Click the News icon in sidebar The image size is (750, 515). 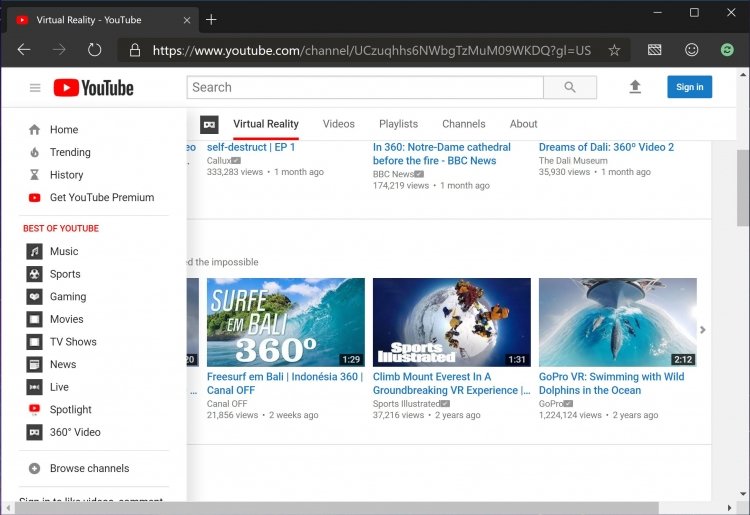pyautogui.click(x=34, y=364)
